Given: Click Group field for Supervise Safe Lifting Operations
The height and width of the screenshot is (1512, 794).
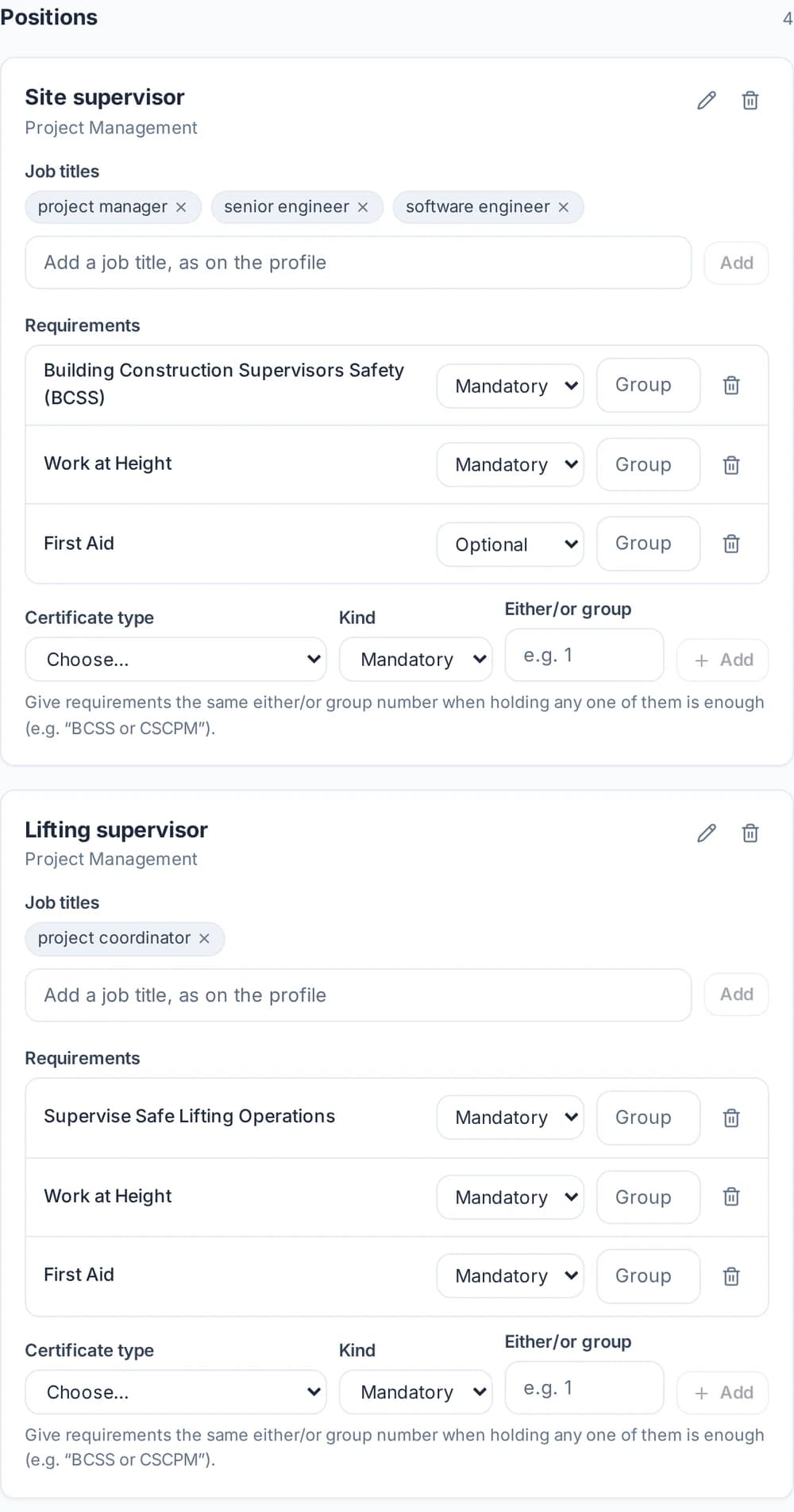Looking at the screenshot, I should click(x=648, y=1118).
